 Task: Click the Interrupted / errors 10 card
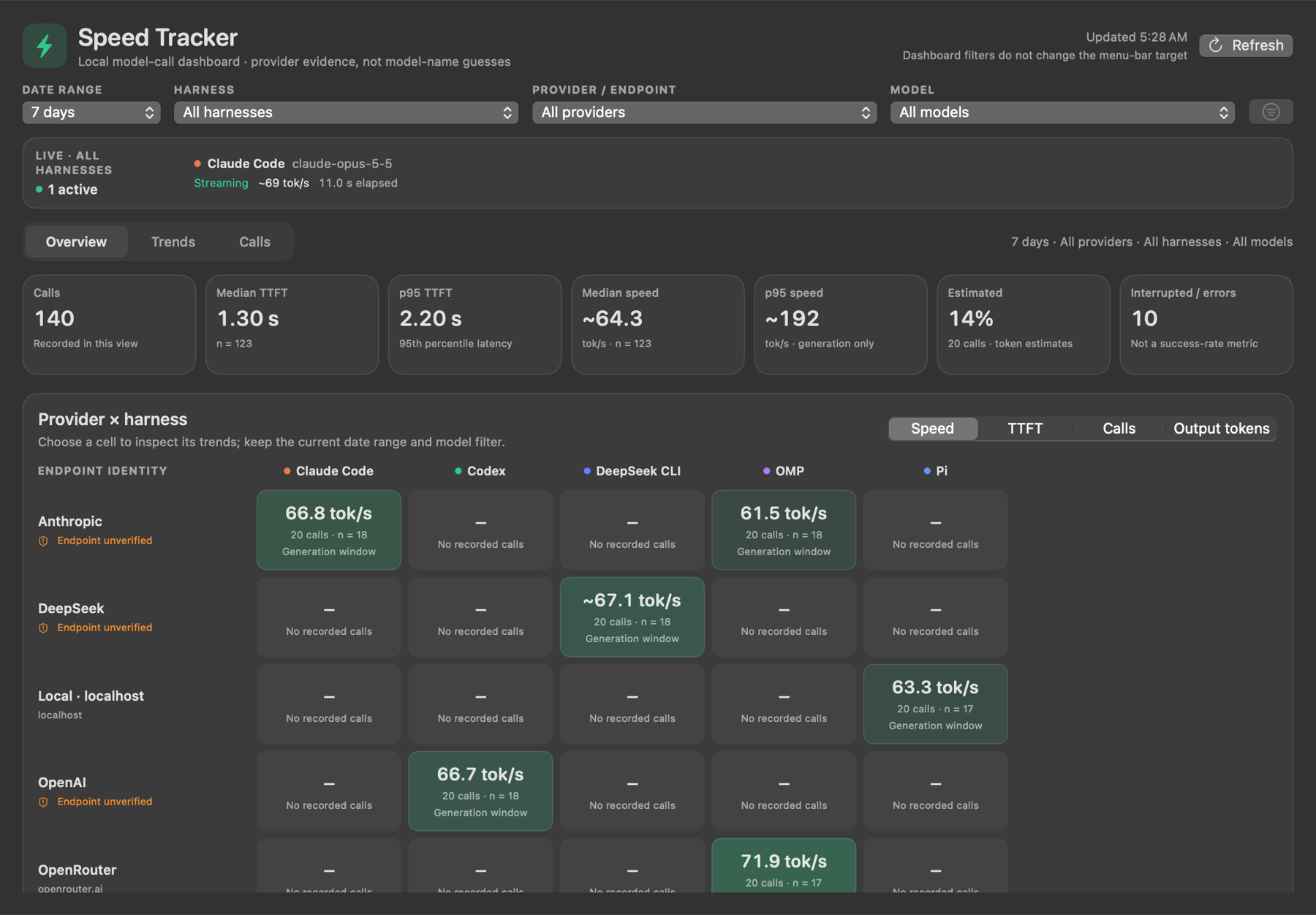1206,325
